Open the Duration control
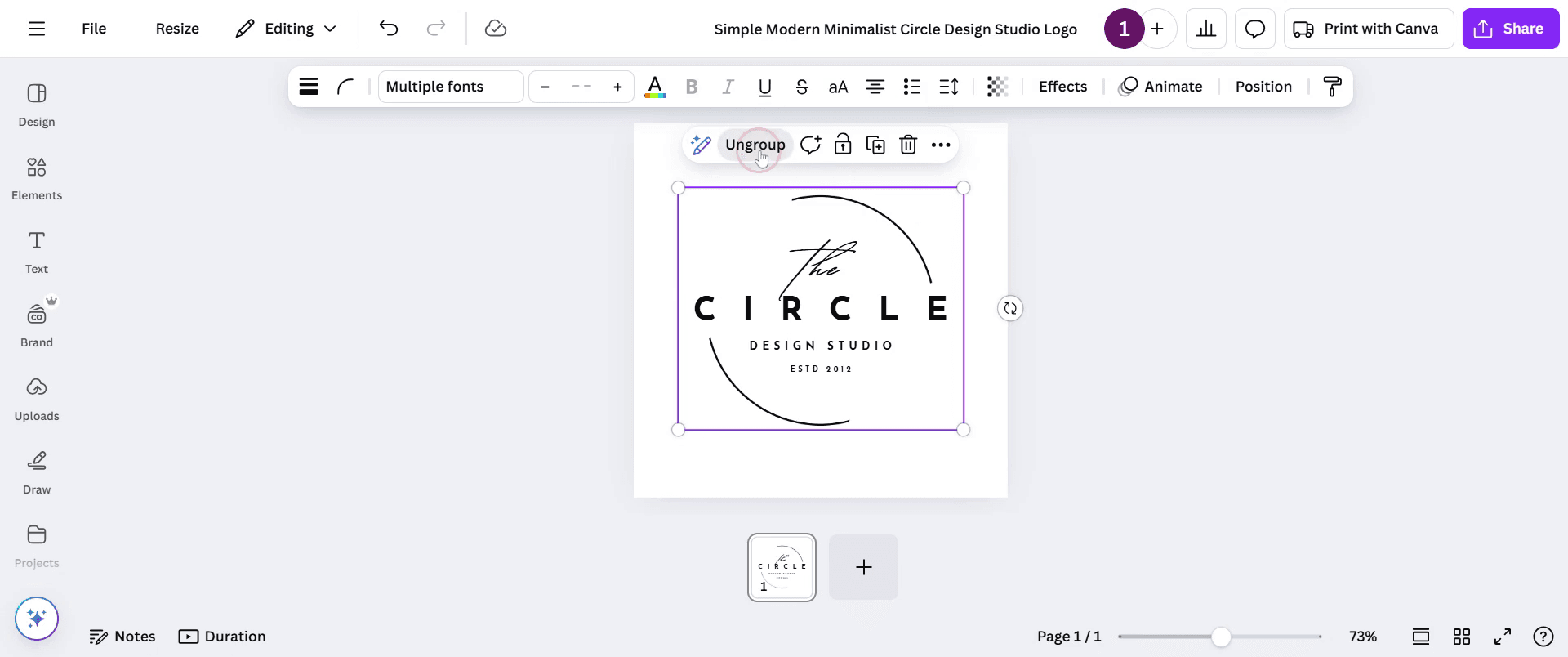Viewport: 1568px width, 657px height. tap(222, 637)
